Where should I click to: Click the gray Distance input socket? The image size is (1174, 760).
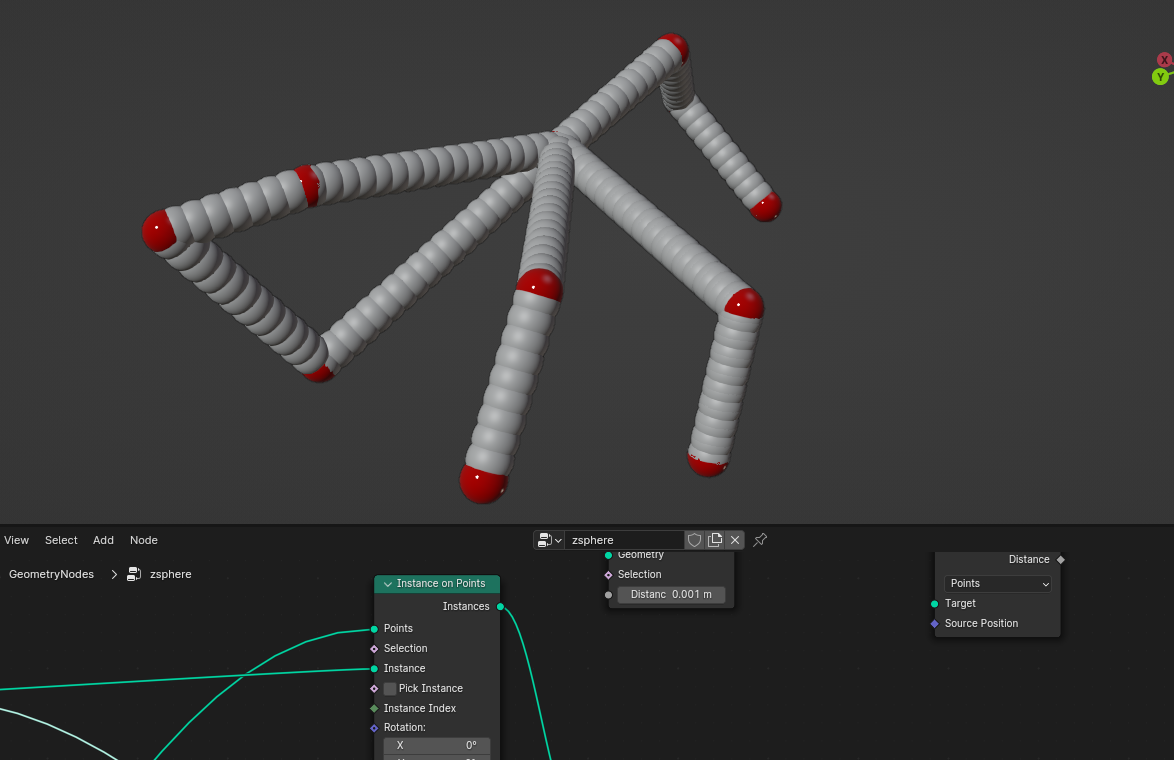point(608,595)
